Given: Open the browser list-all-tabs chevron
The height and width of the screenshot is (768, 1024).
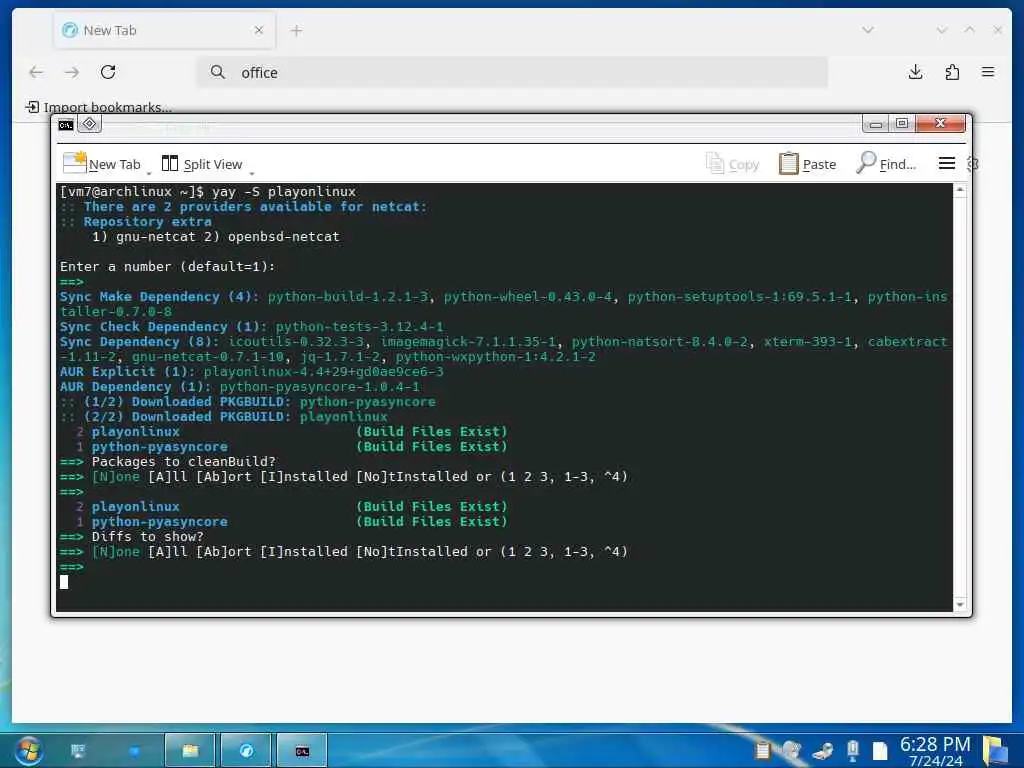Looking at the screenshot, I should tap(867, 30).
